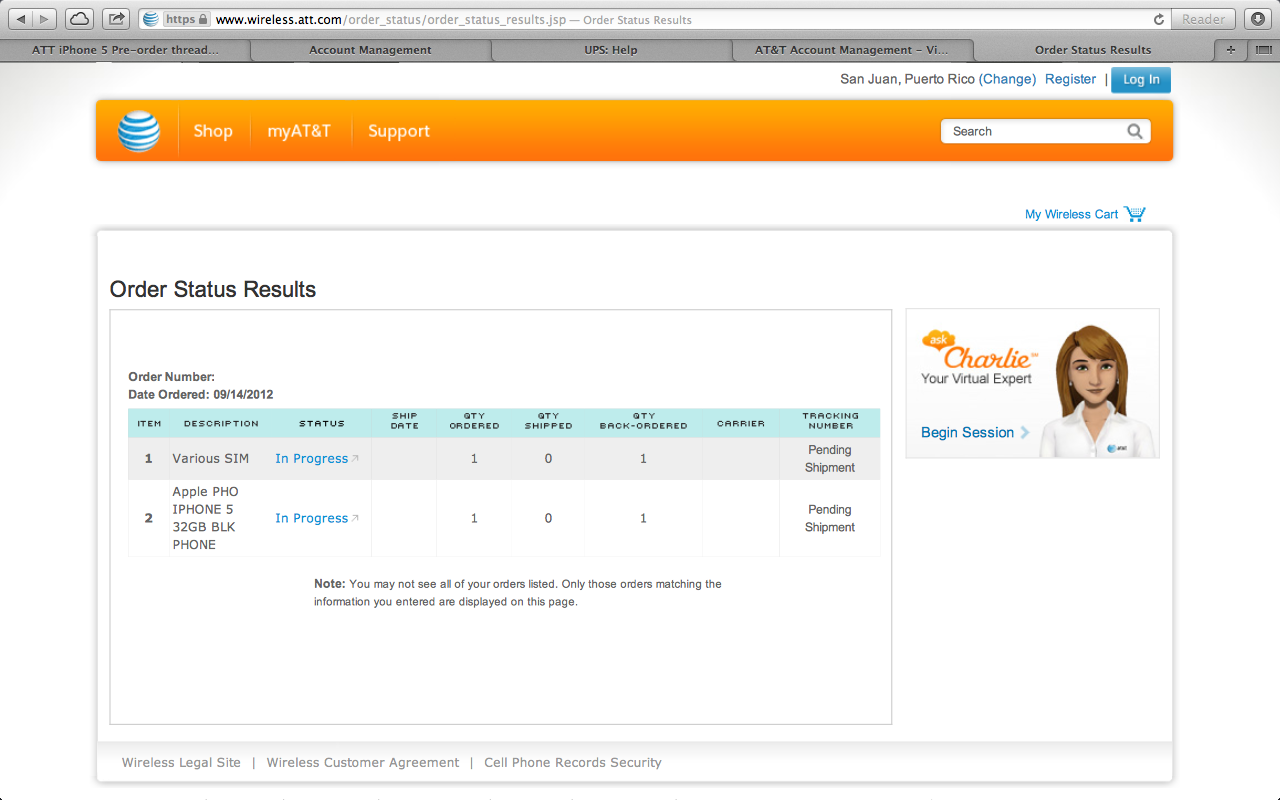Viewport: 1280px width, 800px height.
Task: Open the wireless cart icon
Action: (1135, 214)
